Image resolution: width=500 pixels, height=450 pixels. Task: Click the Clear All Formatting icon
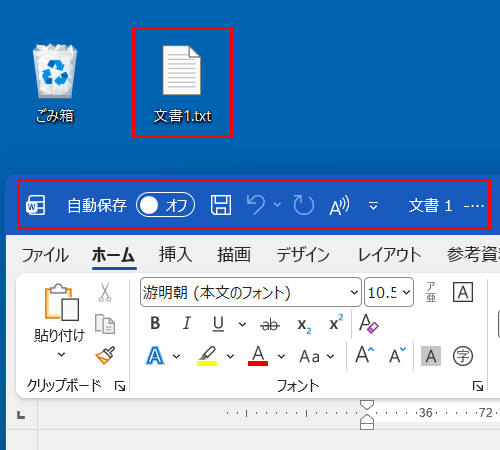click(x=368, y=323)
